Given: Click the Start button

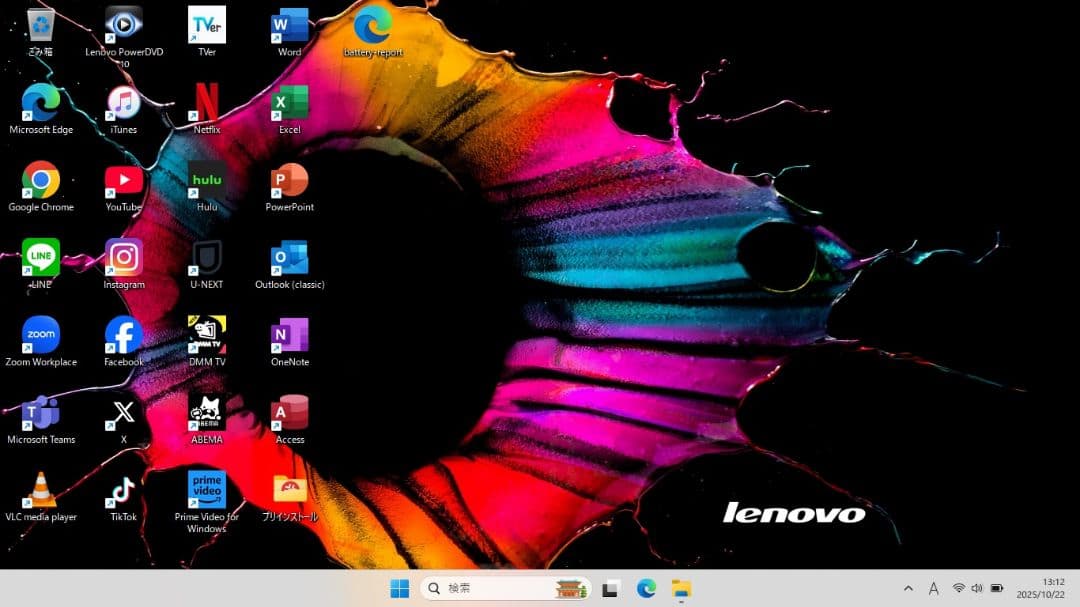Looking at the screenshot, I should click(x=399, y=589).
